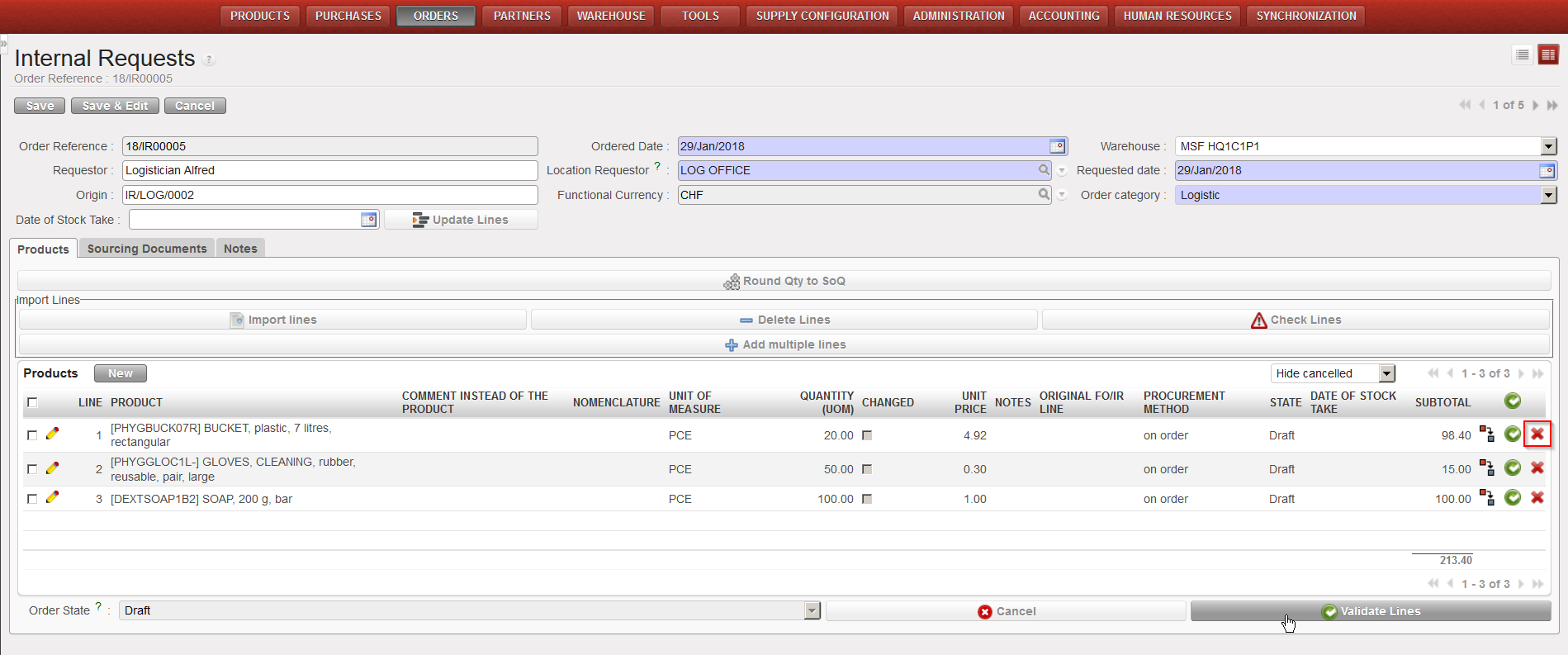Open the Ordered Date calendar picker
Screen dimensions: 1568x655
[1057, 146]
